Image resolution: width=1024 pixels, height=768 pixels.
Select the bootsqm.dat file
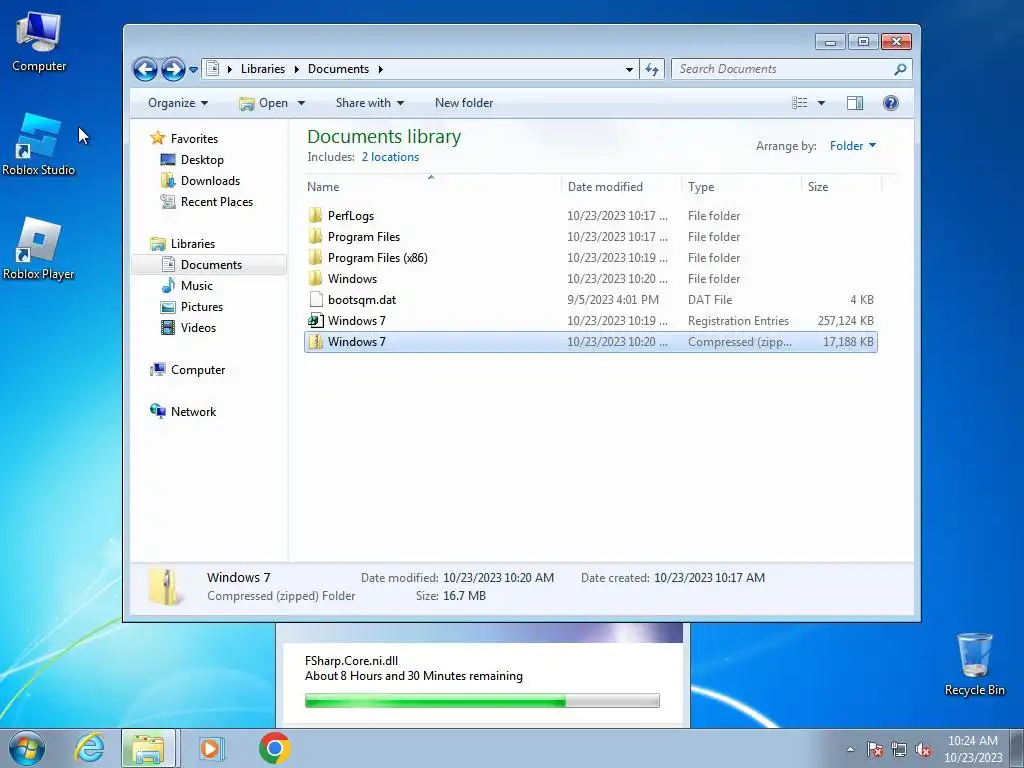pos(590,300)
